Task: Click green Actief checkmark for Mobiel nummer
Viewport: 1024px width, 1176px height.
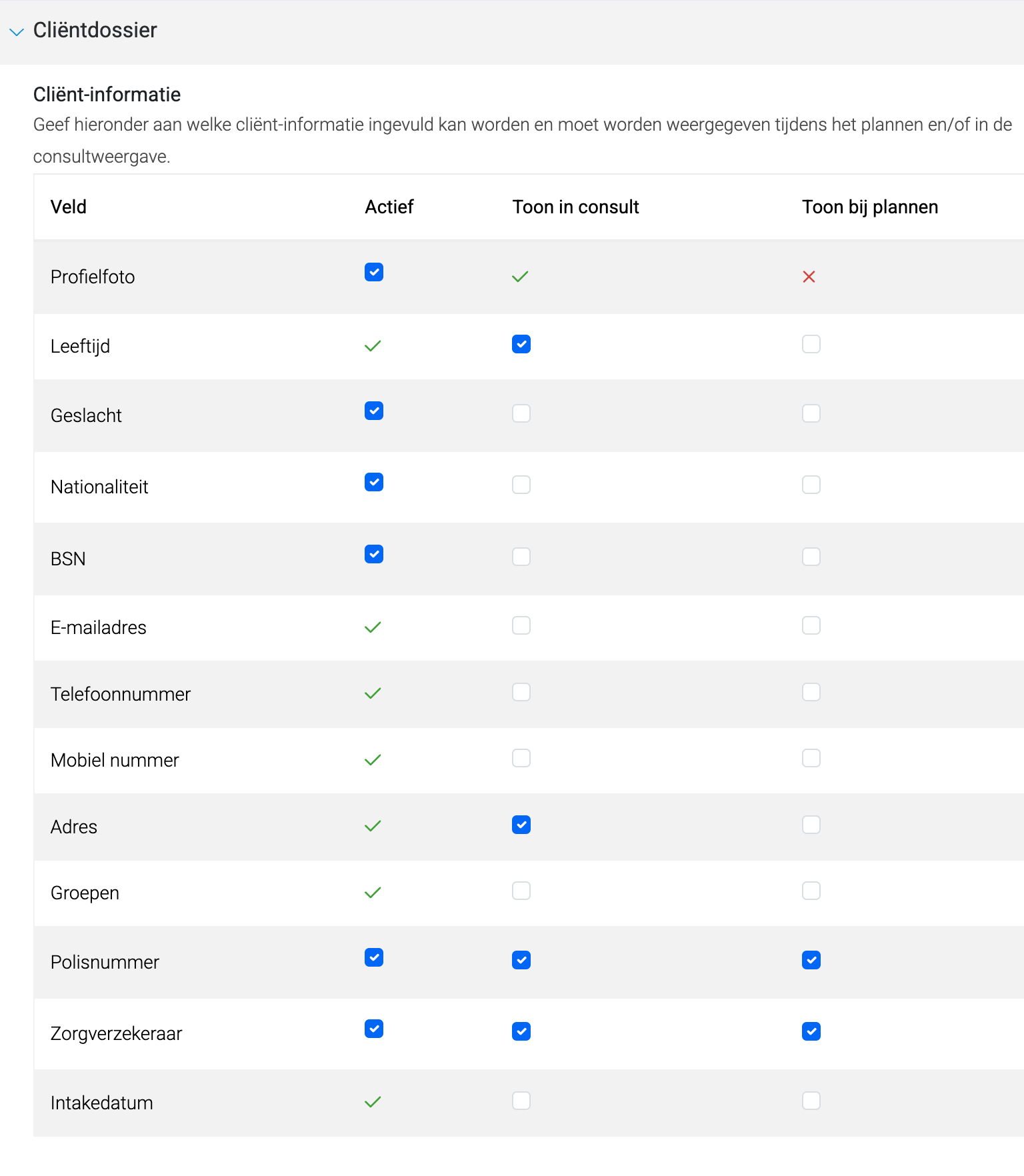Action: click(373, 760)
